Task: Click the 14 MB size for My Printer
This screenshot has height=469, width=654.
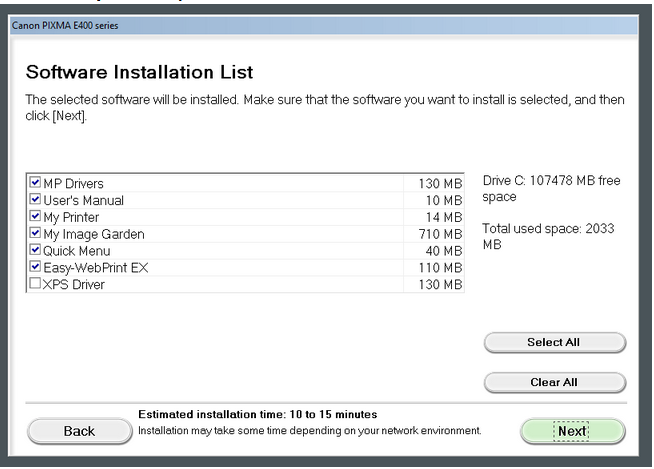Action: point(443,217)
